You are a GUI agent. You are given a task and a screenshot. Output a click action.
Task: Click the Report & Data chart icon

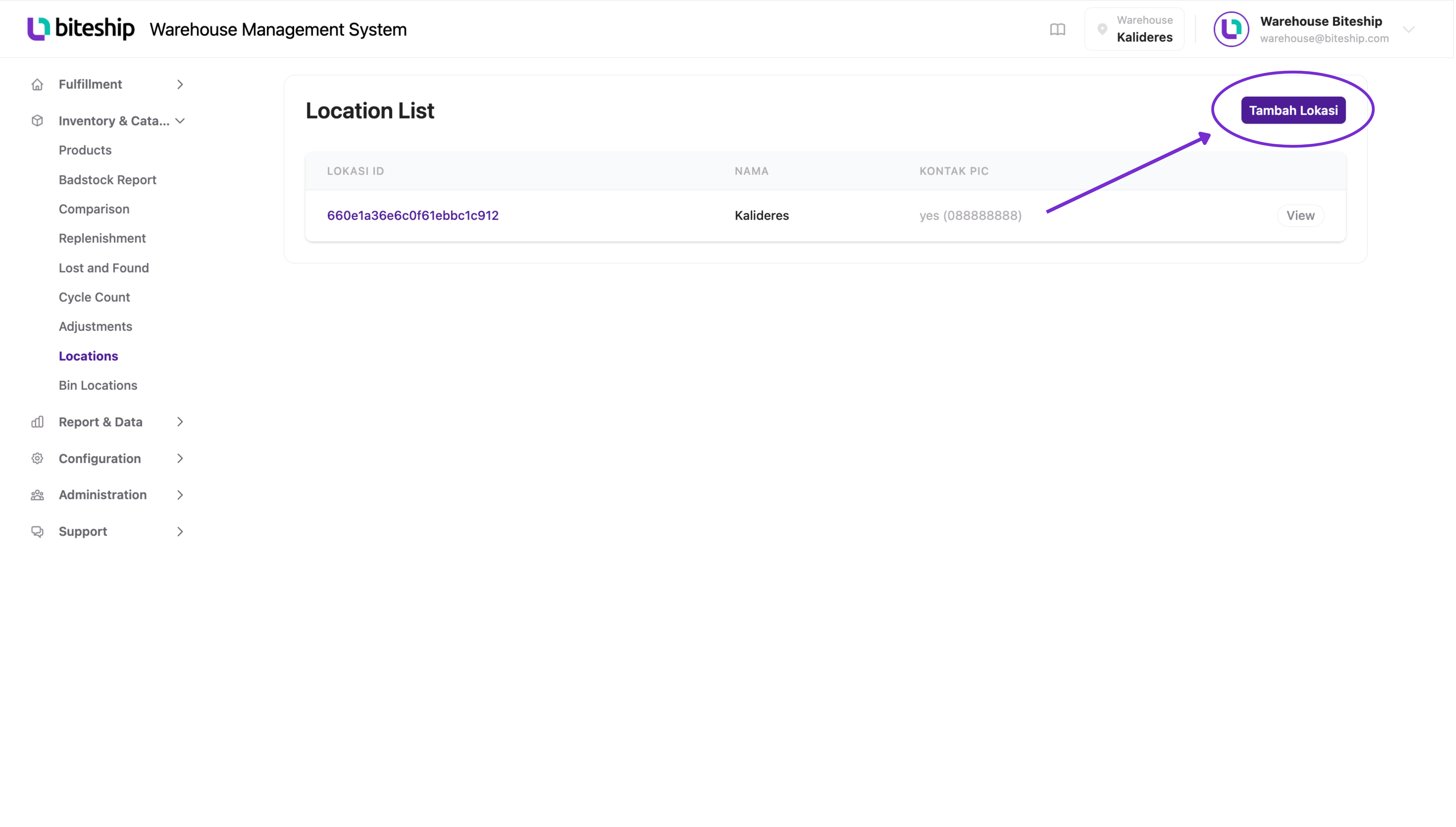coord(38,422)
